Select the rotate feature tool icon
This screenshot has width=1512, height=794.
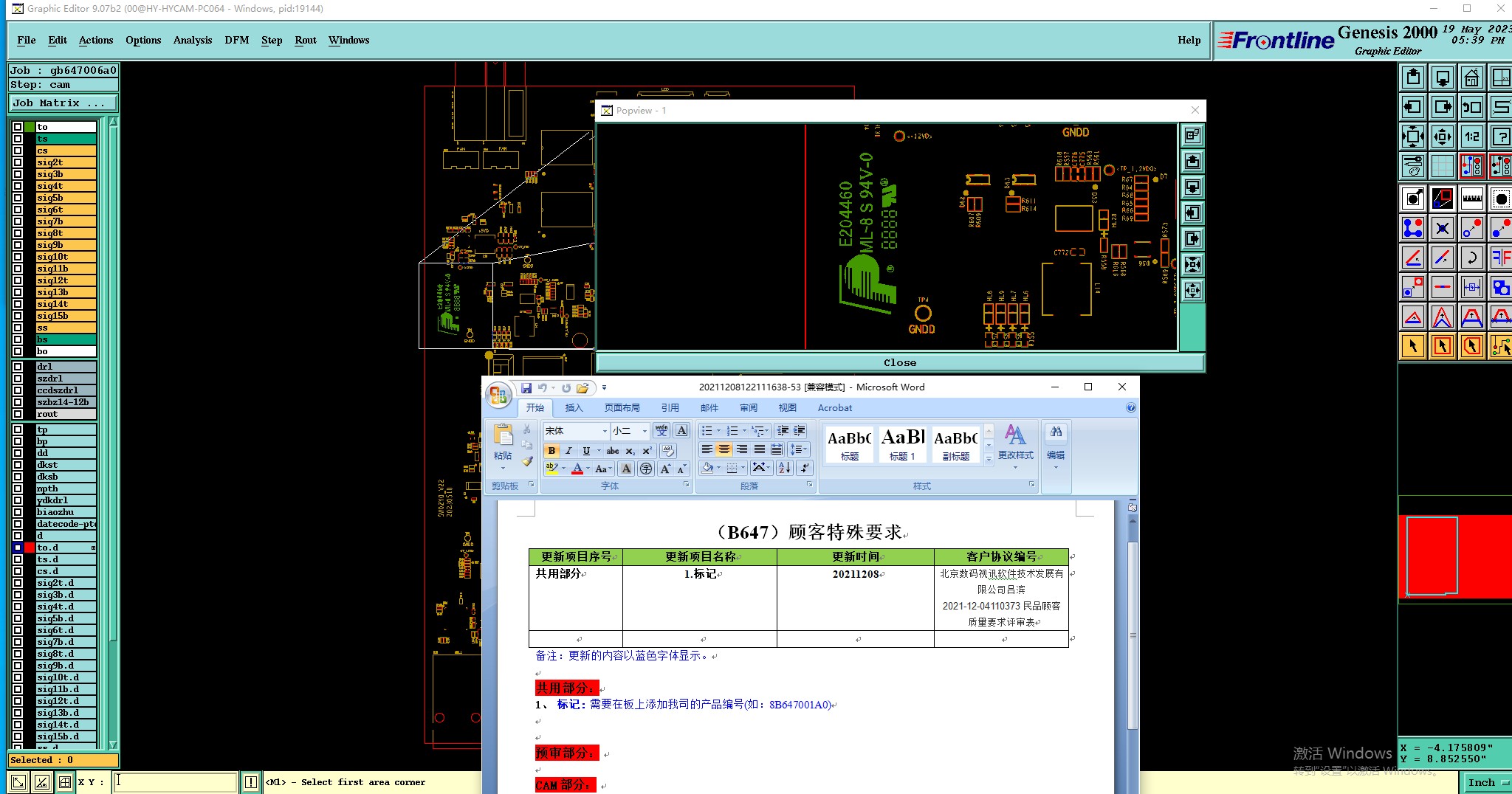coord(1471,258)
